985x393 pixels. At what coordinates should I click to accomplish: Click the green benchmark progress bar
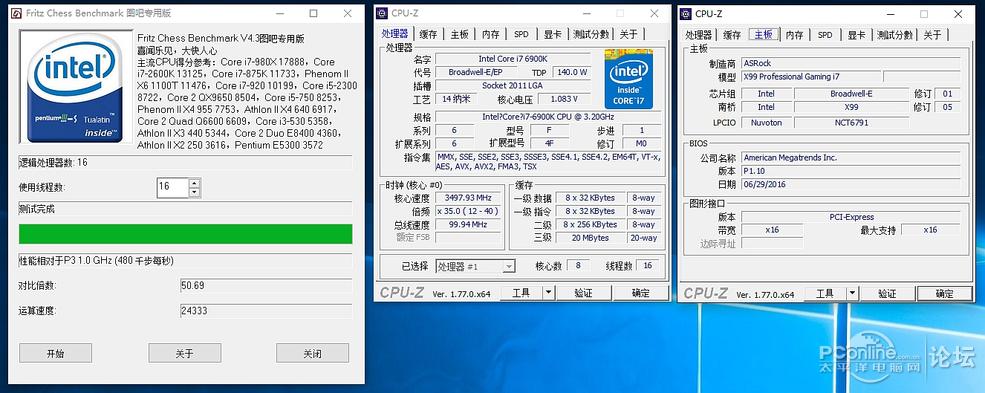pos(185,234)
